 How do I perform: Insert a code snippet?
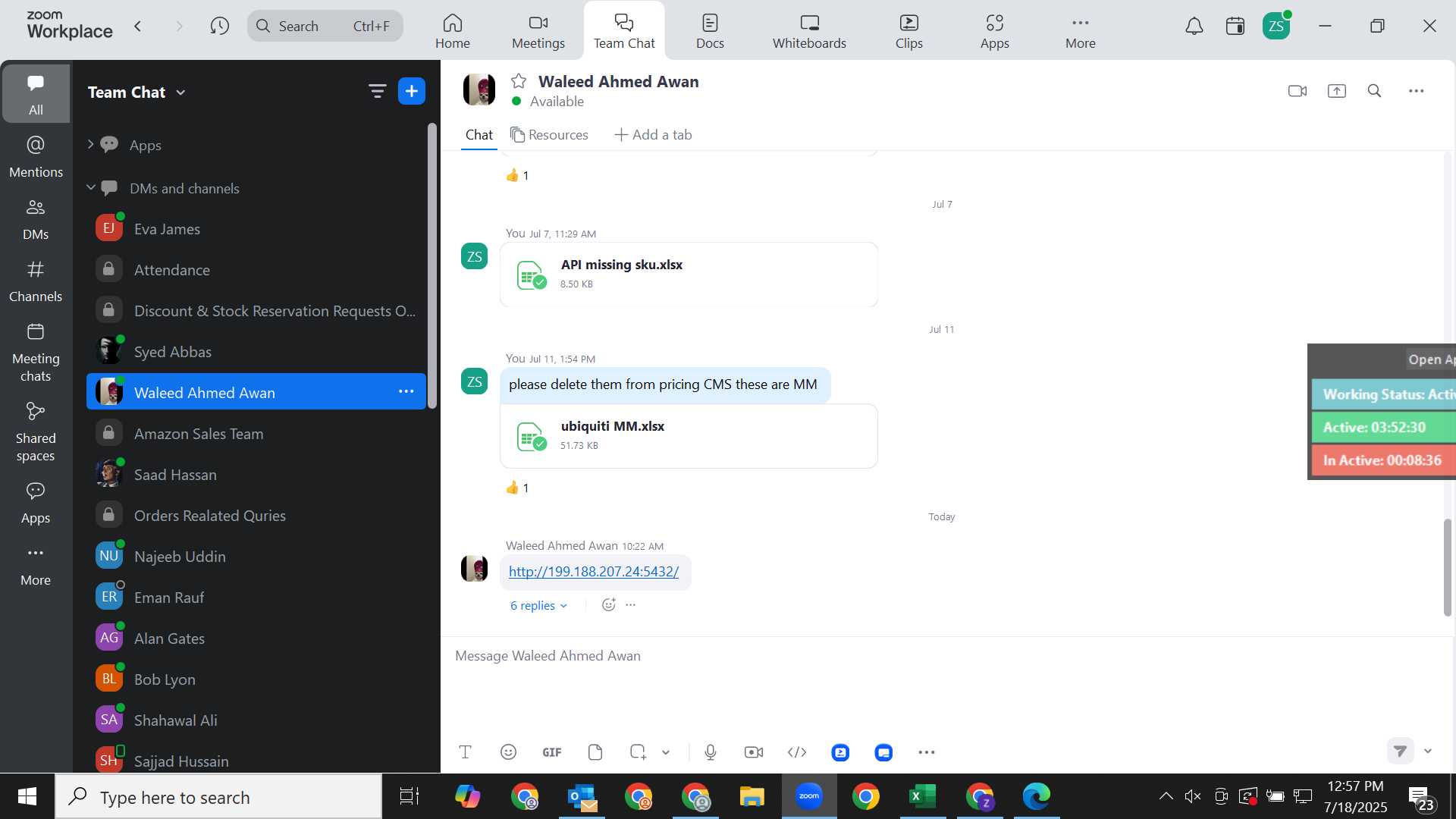tap(797, 752)
